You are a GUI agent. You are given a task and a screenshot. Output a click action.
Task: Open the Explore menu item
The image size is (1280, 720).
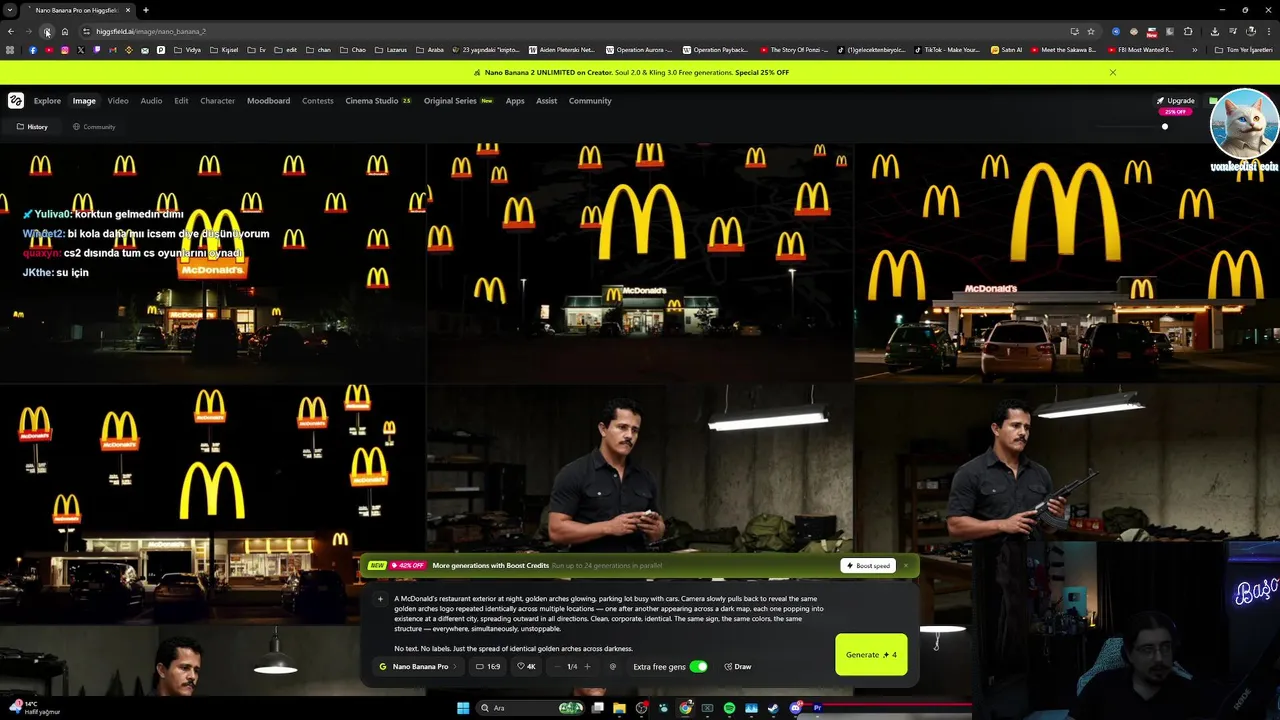click(47, 101)
